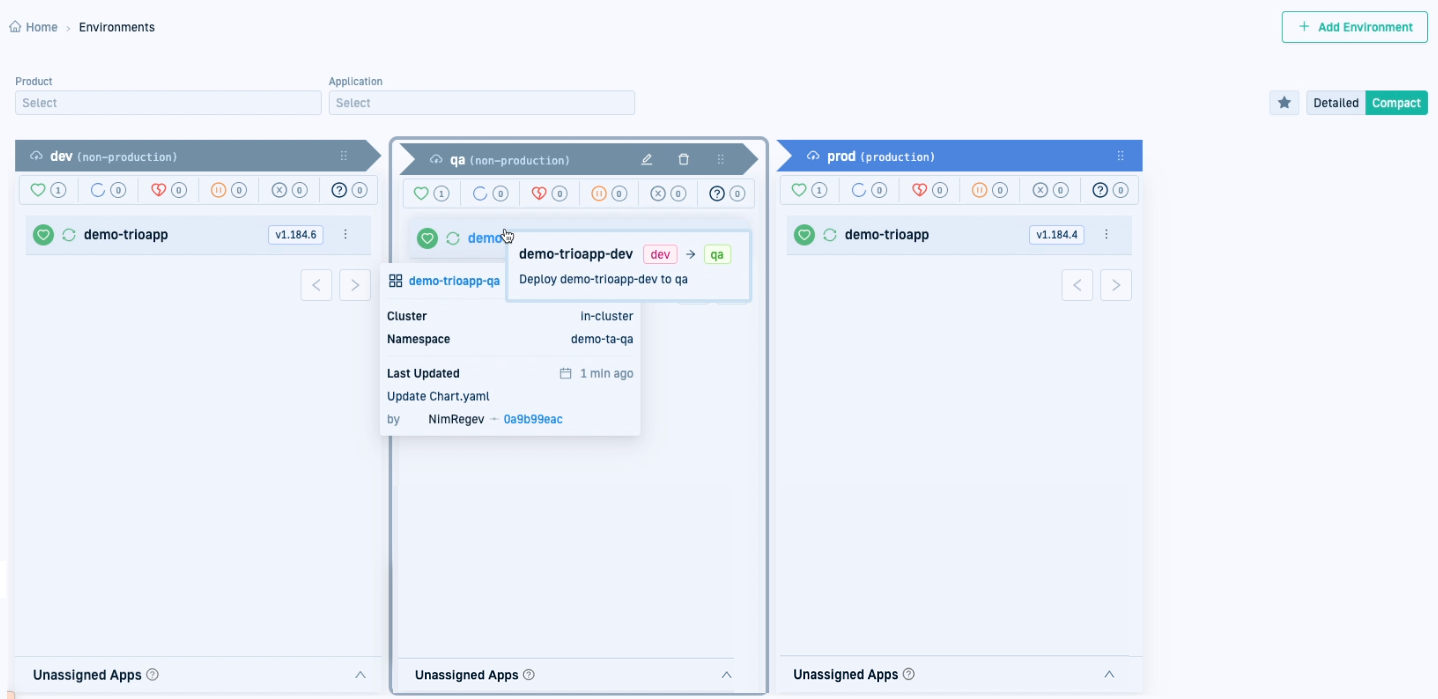Collapse Unassigned Apps in dev column
The image size is (1438, 699).
pyautogui.click(x=360, y=675)
